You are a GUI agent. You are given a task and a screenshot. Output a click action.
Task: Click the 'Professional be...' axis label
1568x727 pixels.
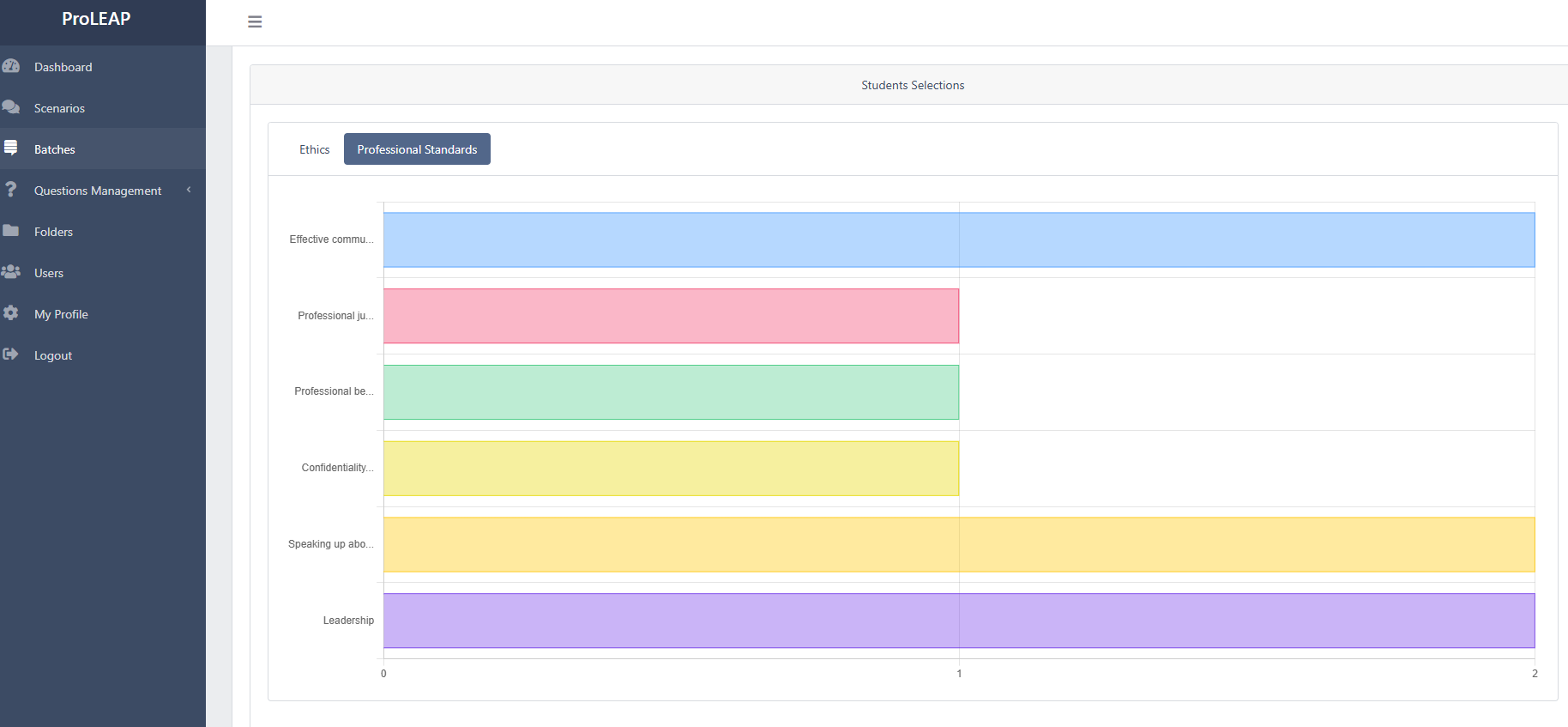pos(334,391)
